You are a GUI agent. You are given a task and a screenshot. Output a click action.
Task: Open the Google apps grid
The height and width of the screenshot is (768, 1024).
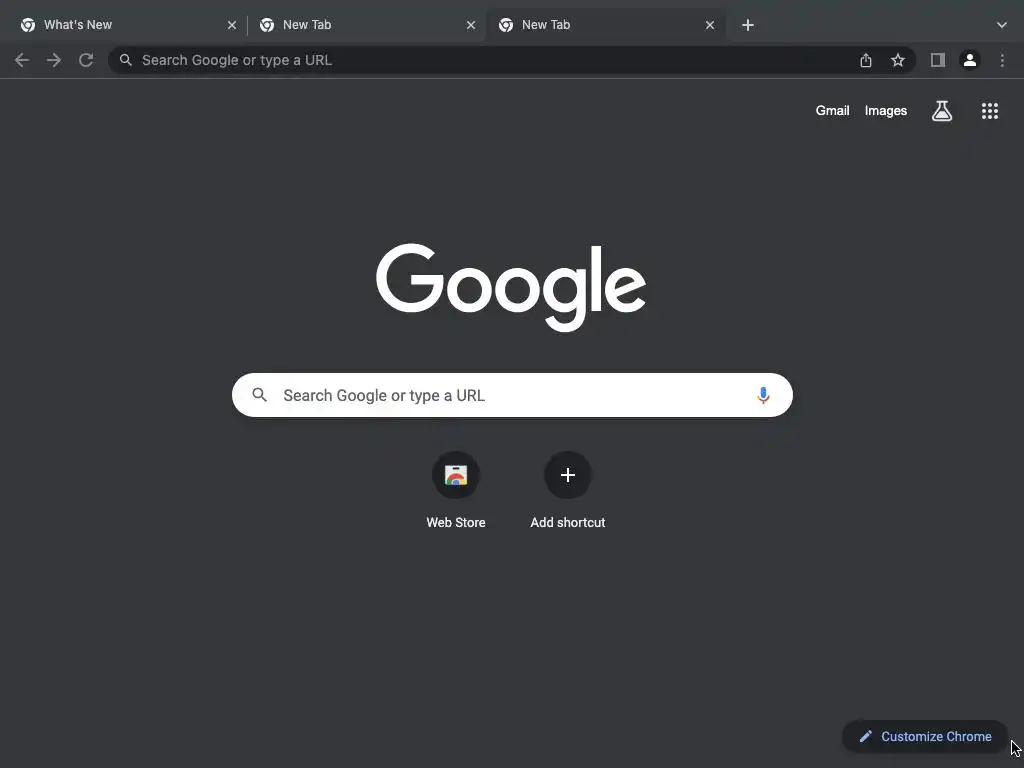(x=989, y=111)
